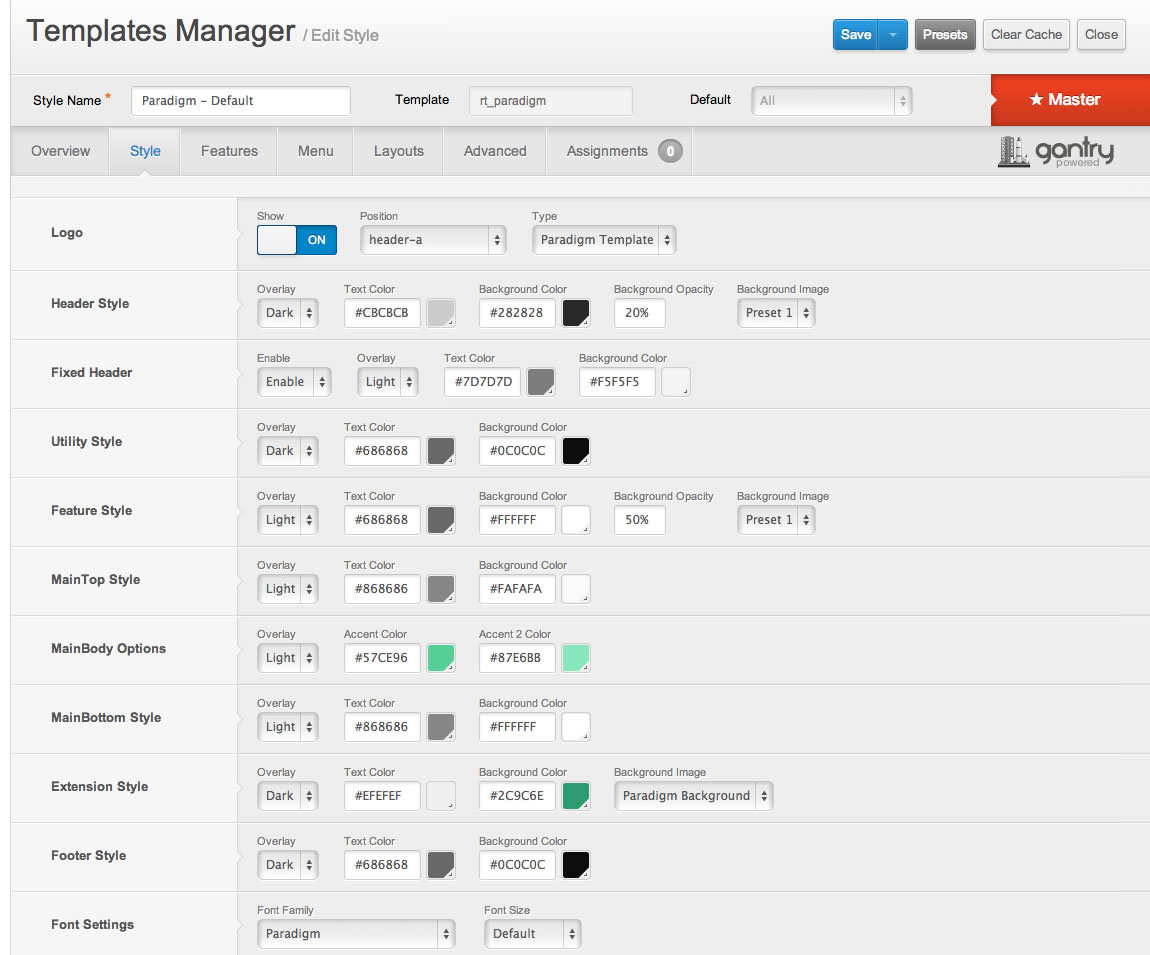Image resolution: width=1150 pixels, height=955 pixels.
Task: Click the Save button
Action: 855,34
